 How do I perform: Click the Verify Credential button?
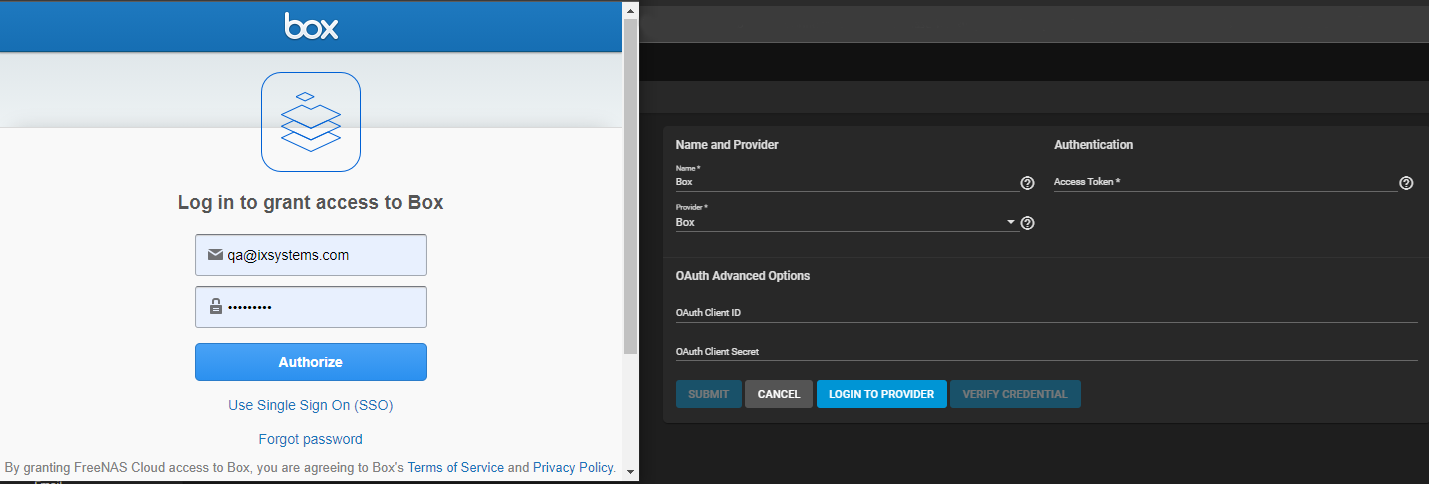tap(1015, 394)
